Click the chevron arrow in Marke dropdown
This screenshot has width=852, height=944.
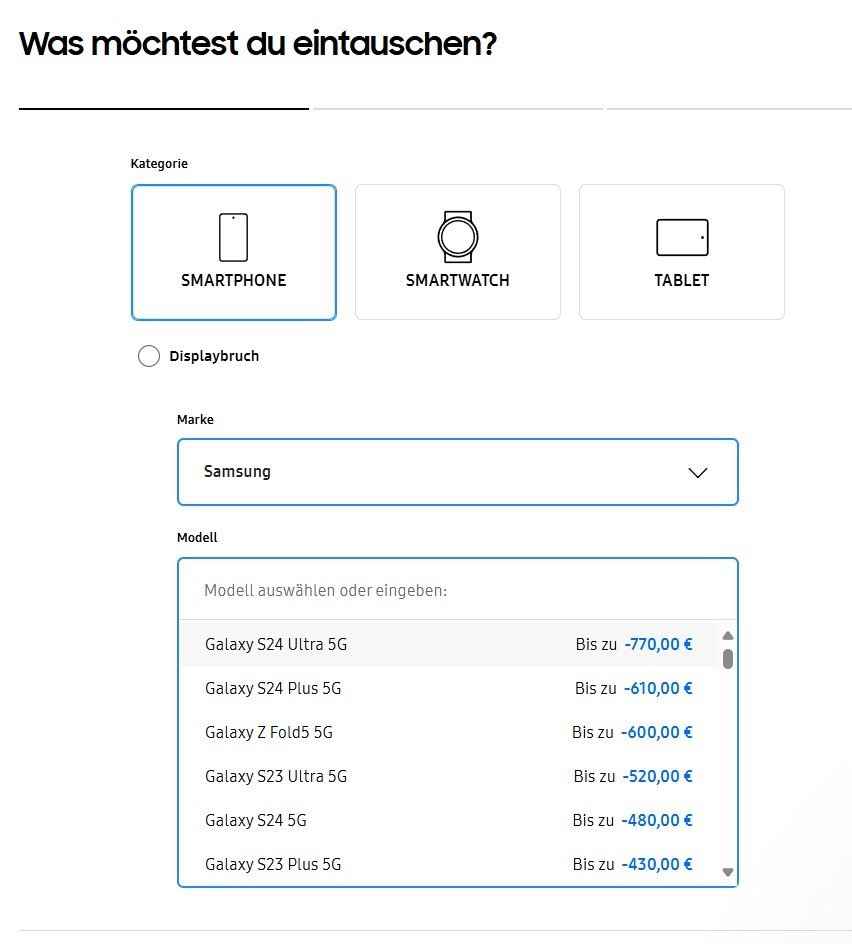point(698,473)
